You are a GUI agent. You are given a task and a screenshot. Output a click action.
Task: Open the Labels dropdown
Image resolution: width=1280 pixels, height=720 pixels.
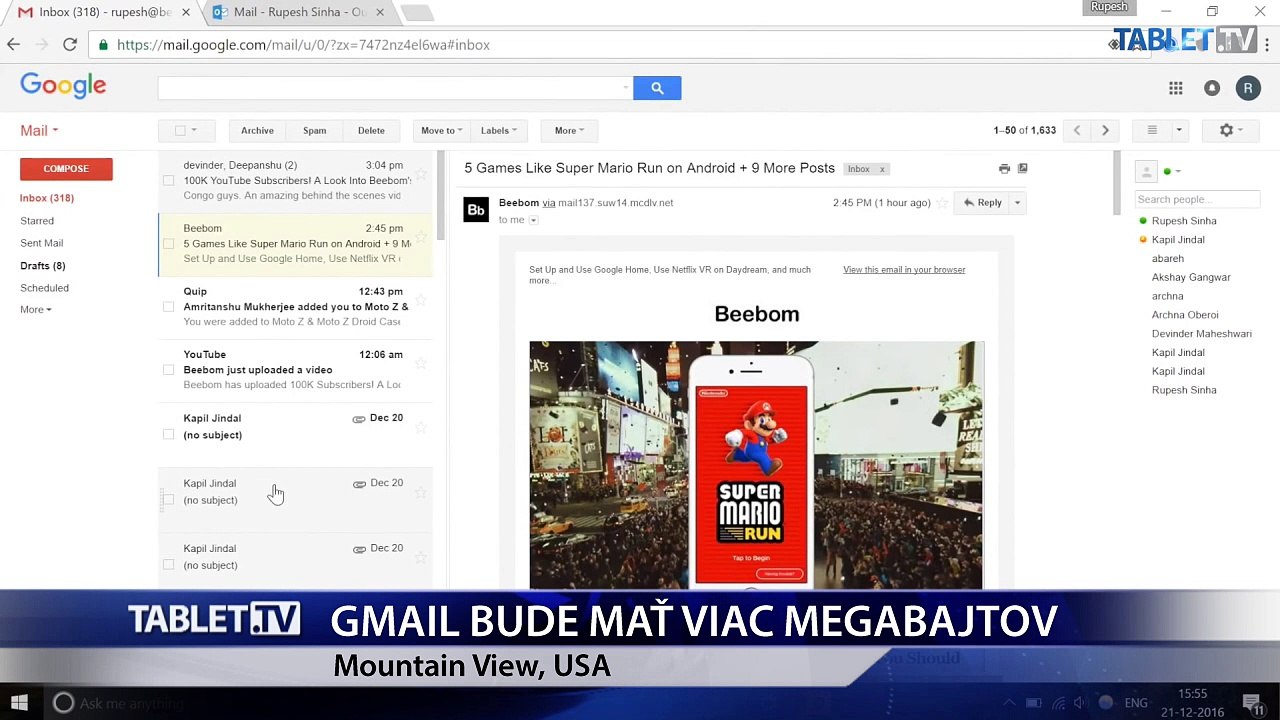[x=499, y=130]
